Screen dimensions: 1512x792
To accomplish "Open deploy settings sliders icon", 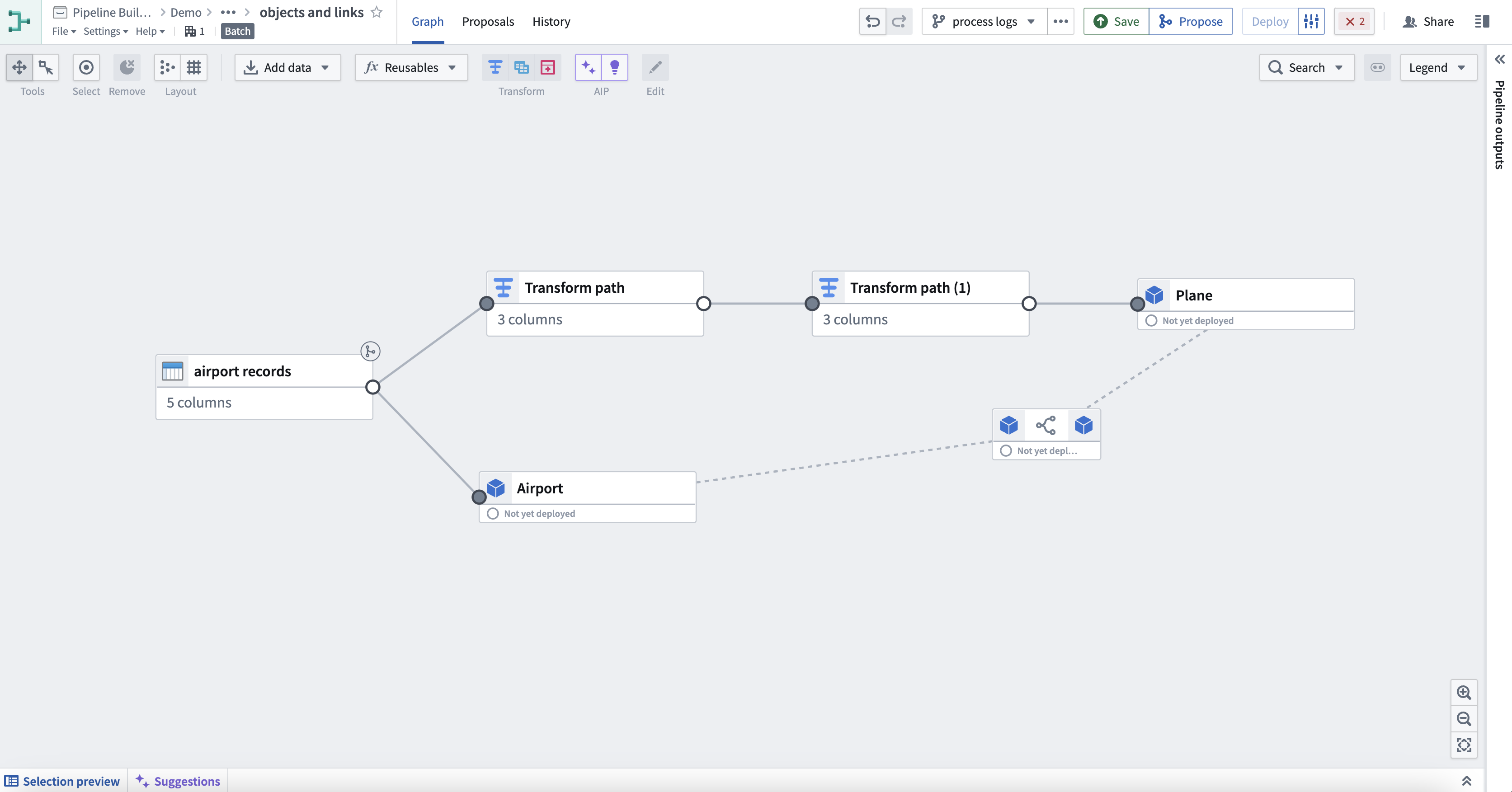I will [x=1311, y=22].
